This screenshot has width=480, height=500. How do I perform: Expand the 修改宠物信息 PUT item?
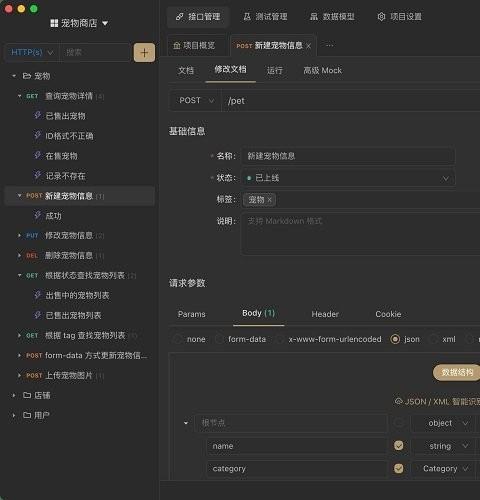[x=19, y=236]
